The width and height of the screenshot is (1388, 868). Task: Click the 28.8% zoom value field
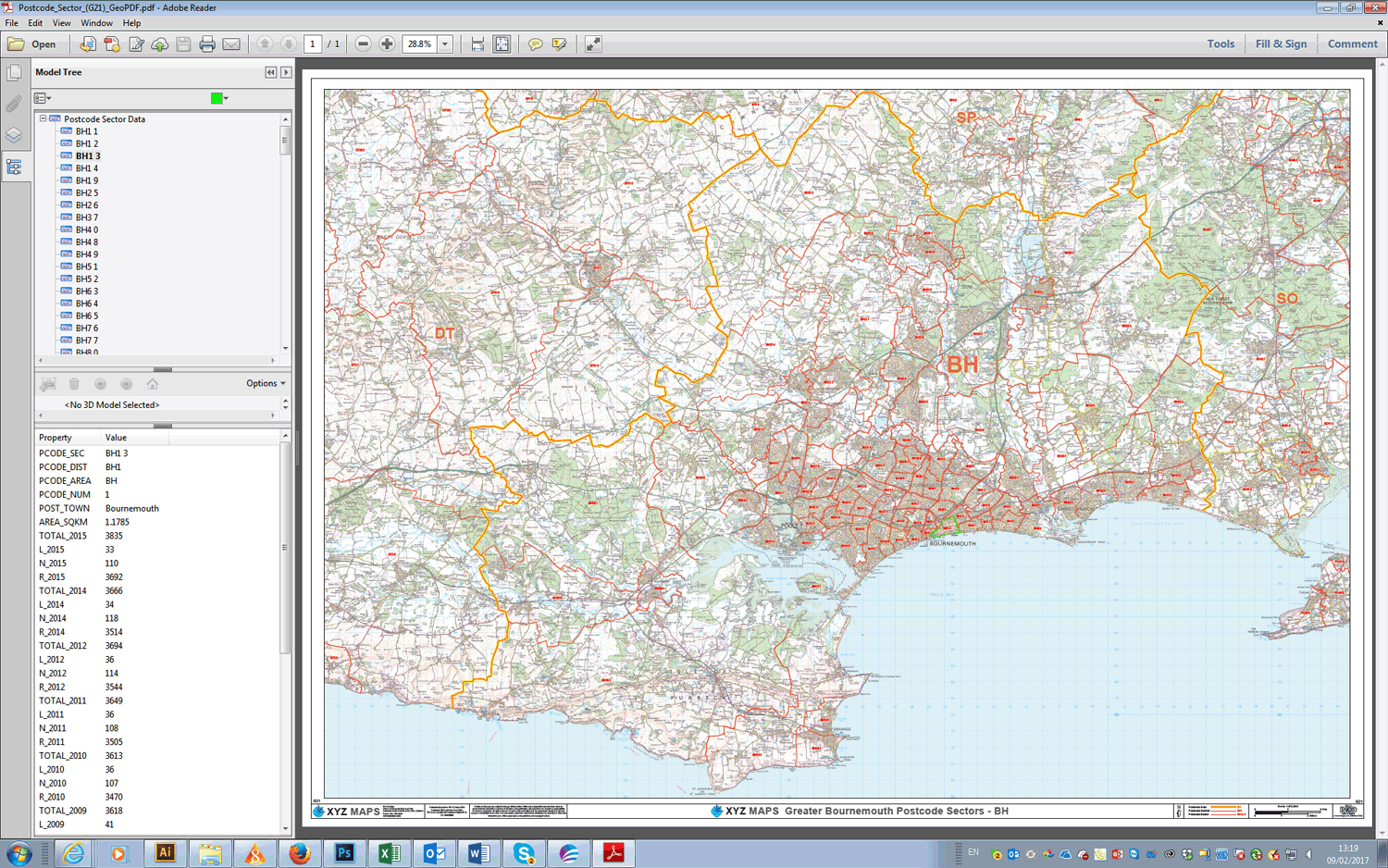click(x=420, y=43)
